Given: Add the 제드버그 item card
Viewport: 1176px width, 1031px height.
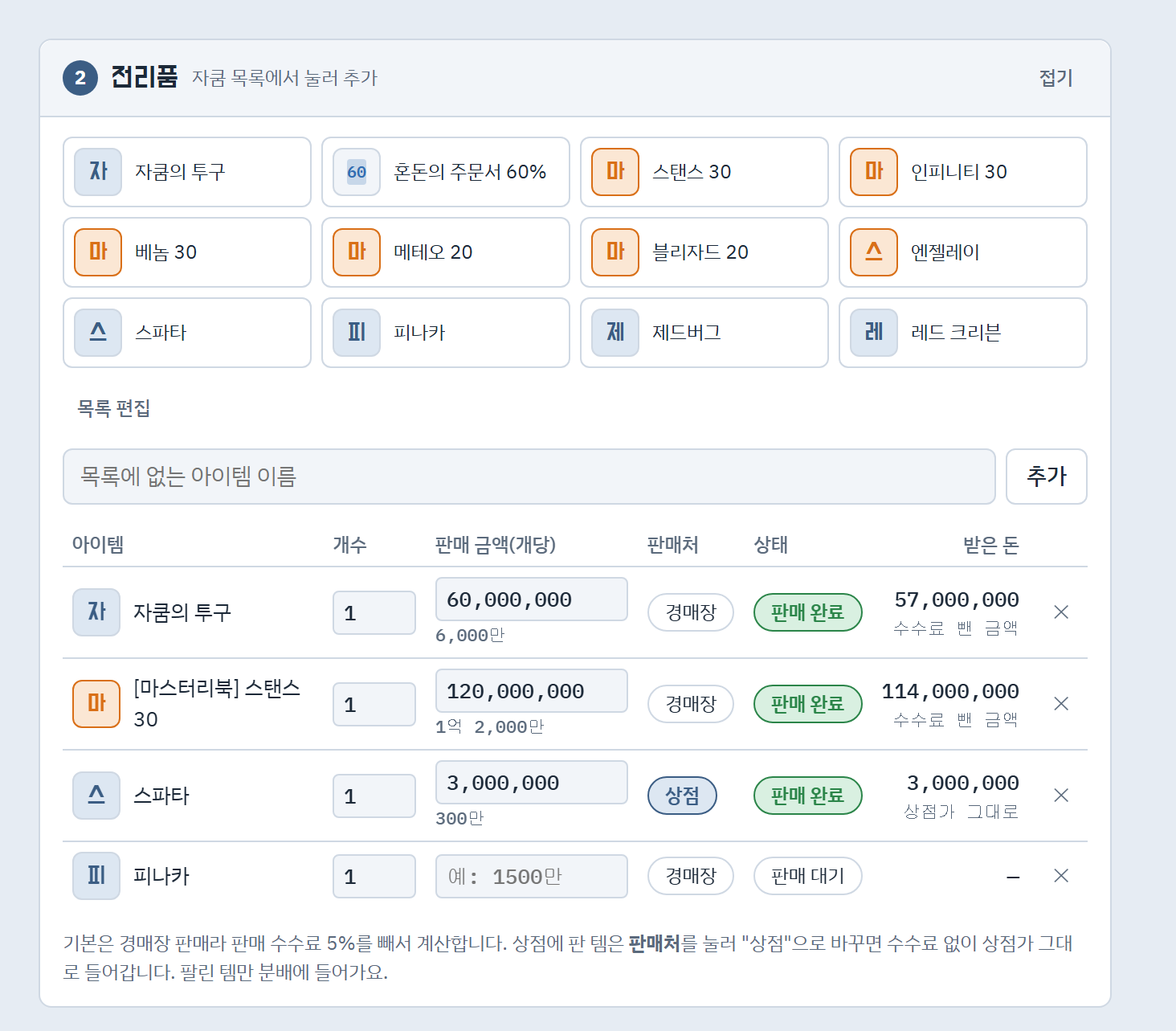Looking at the screenshot, I should pyautogui.click(x=704, y=333).
